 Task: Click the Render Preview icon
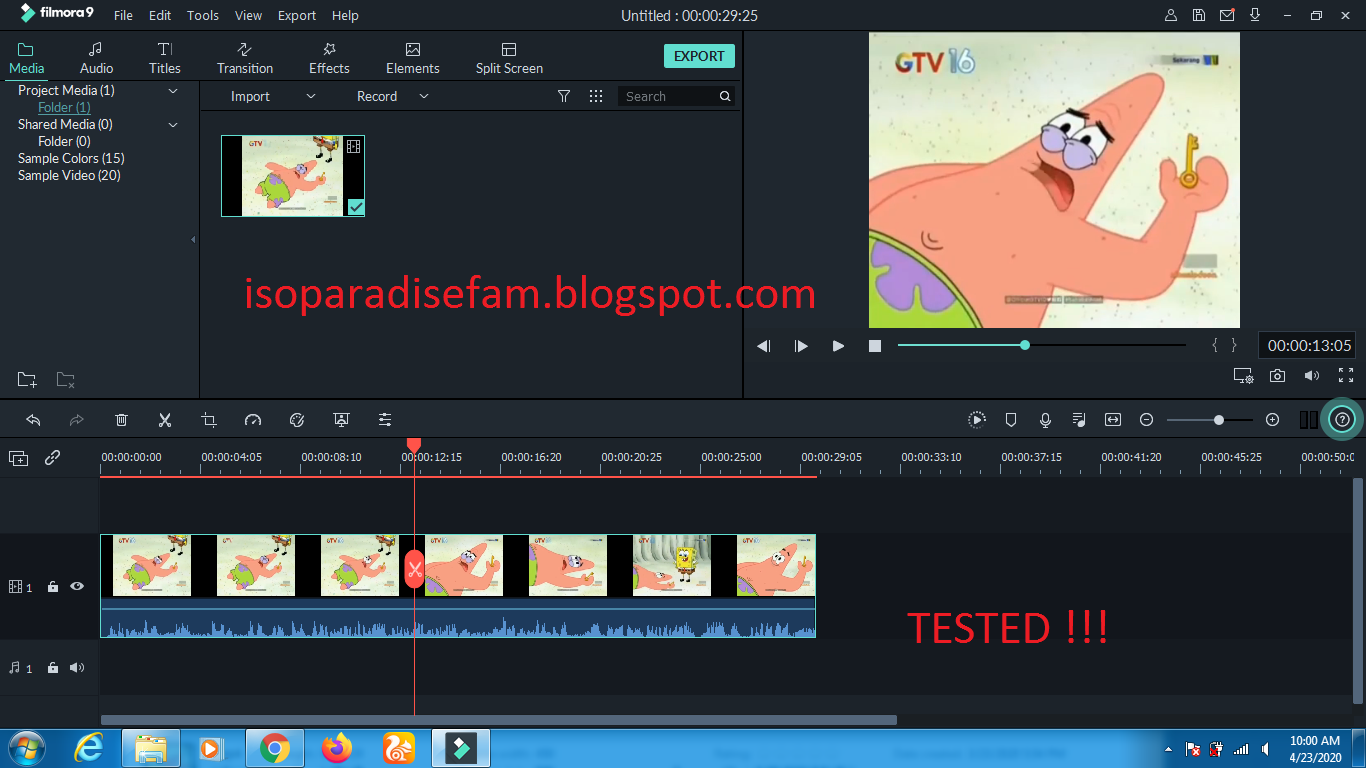pyautogui.click(x=977, y=420)
